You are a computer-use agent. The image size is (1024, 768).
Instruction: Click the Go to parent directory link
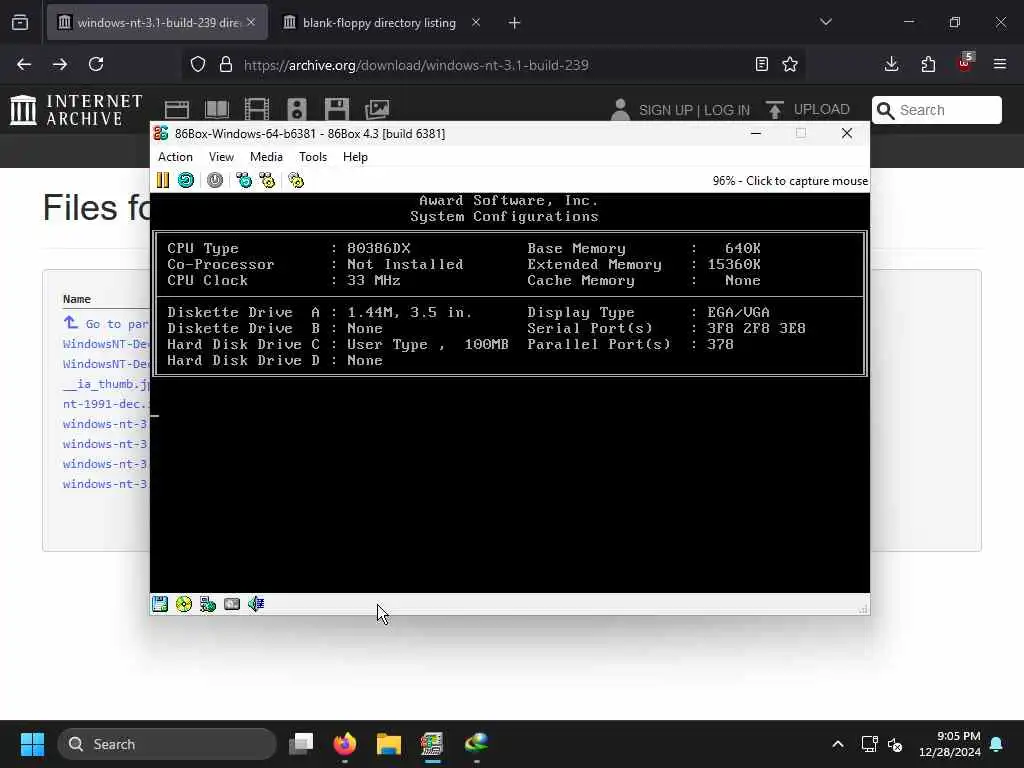pyautogui.click(x=106, y=324)
